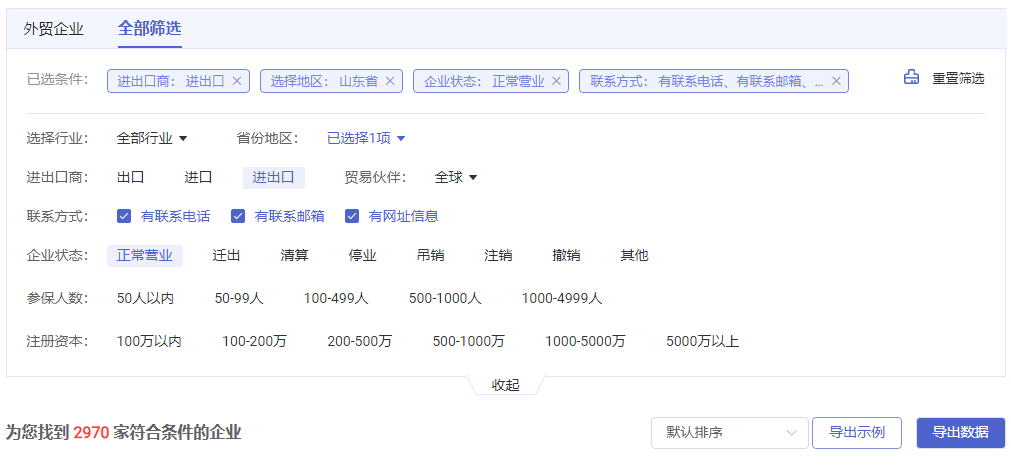Click the 导出数据 button
The image size is (1011, 465).
[960, 433]
